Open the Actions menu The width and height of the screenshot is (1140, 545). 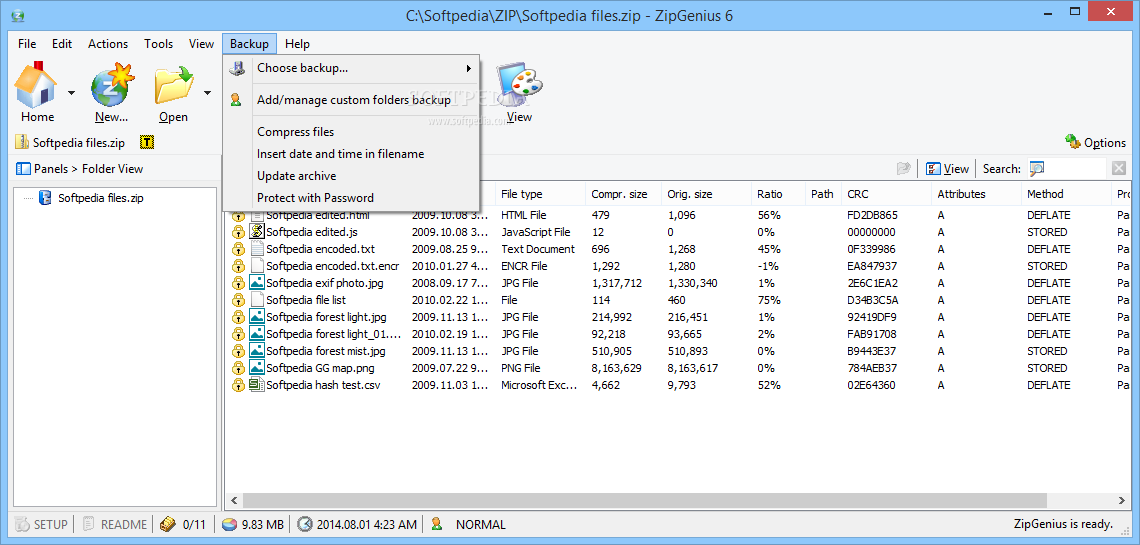click(x=108, y=44)
